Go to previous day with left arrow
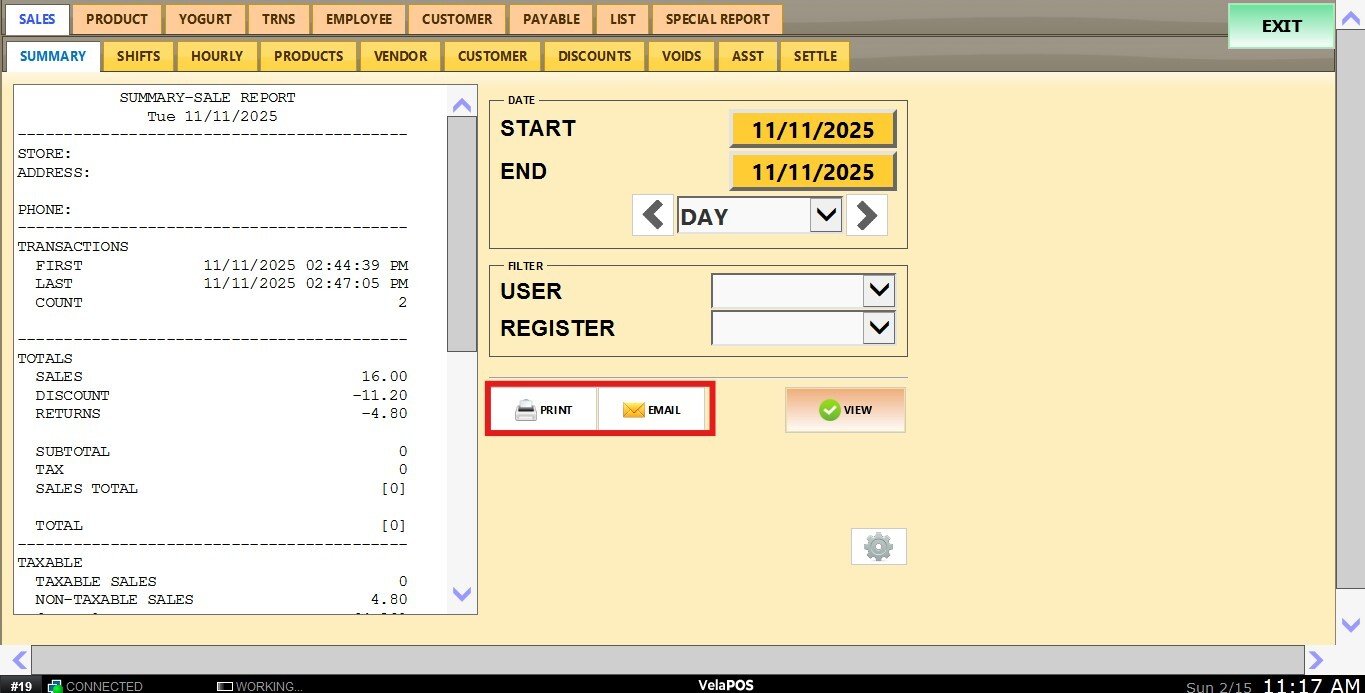1365x693 pixels. [653, 216]
